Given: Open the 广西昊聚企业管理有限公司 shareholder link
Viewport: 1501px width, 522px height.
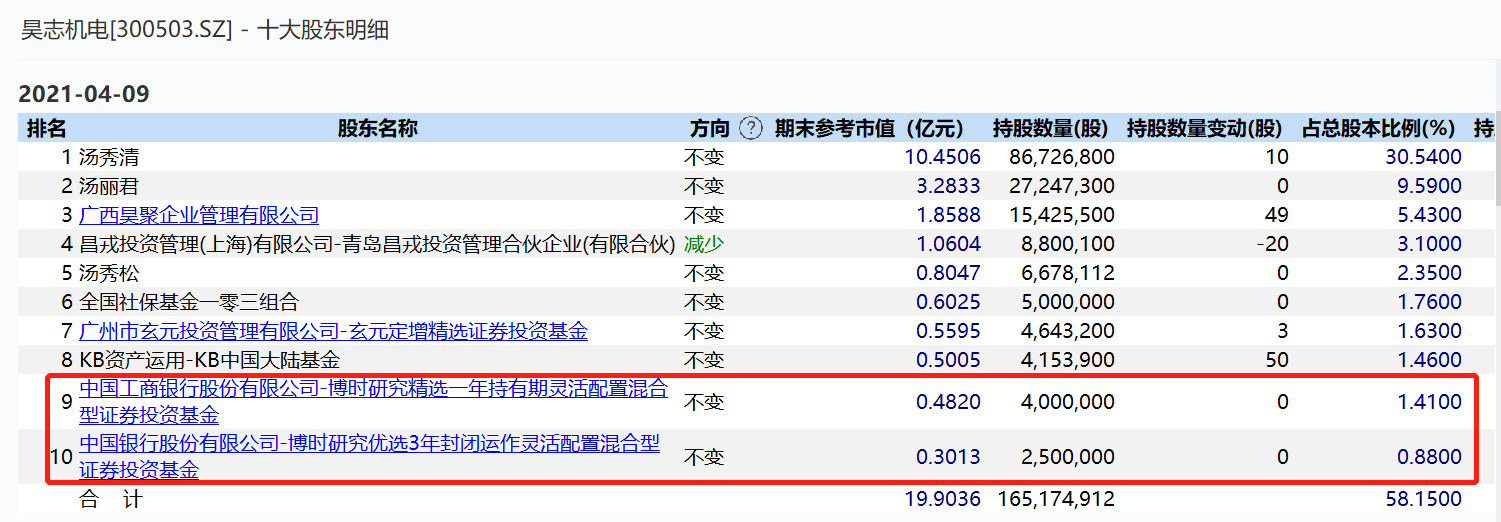Looking at the screenshot, I should click(x=199, y=215).
